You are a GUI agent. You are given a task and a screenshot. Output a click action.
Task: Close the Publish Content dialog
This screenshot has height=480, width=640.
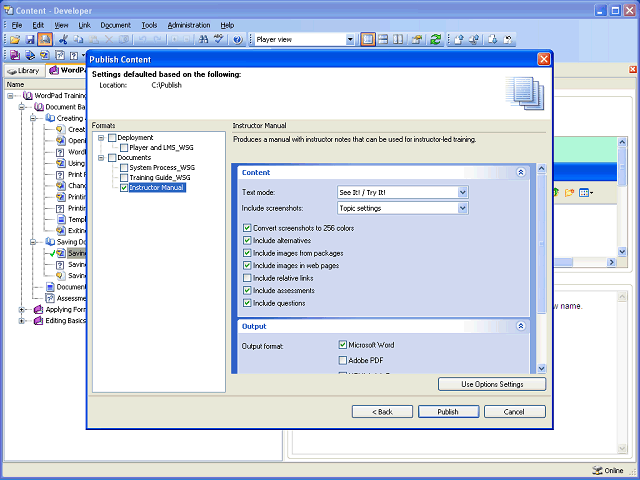544,60
